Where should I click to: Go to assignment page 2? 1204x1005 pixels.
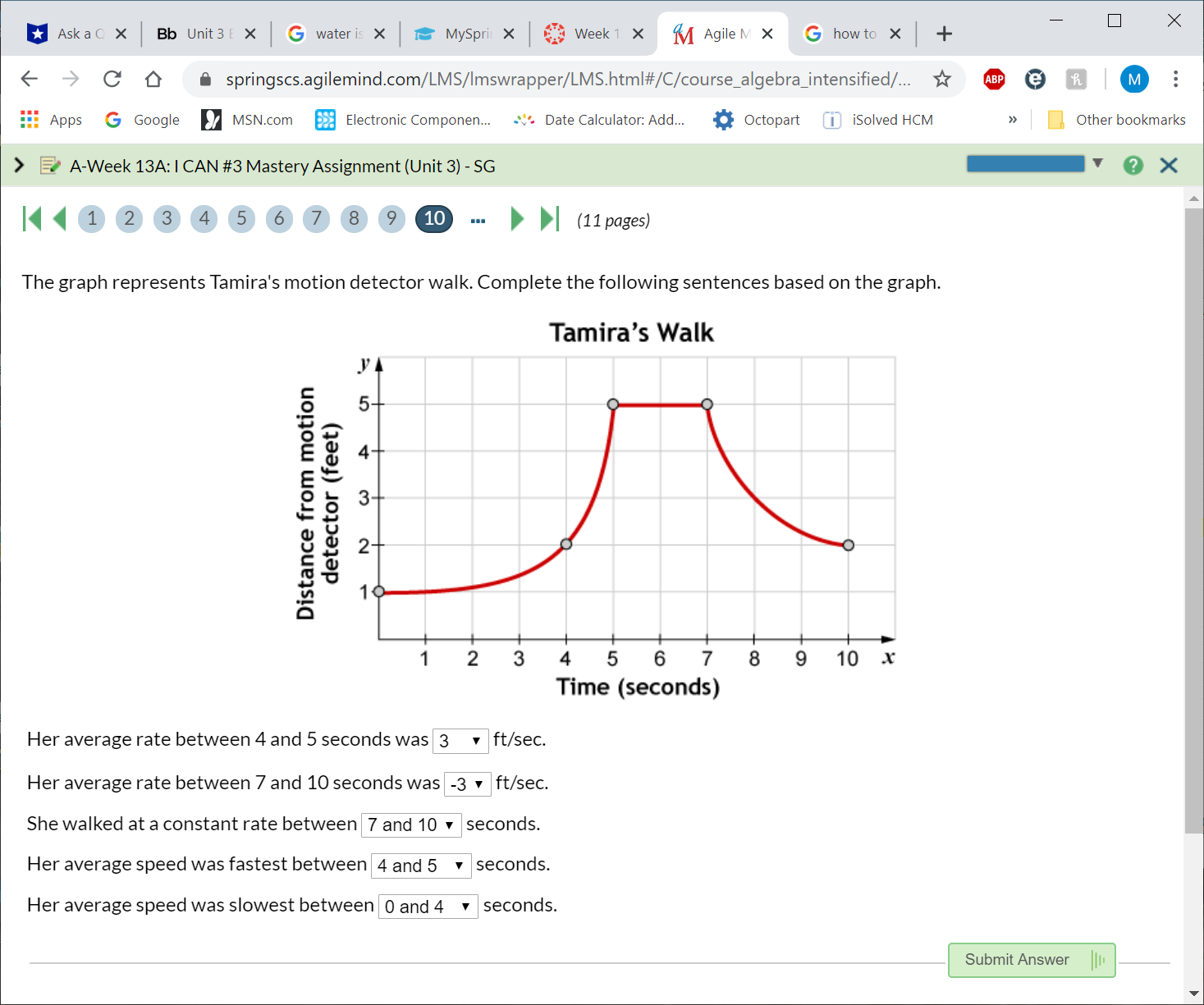coord(129,218)
